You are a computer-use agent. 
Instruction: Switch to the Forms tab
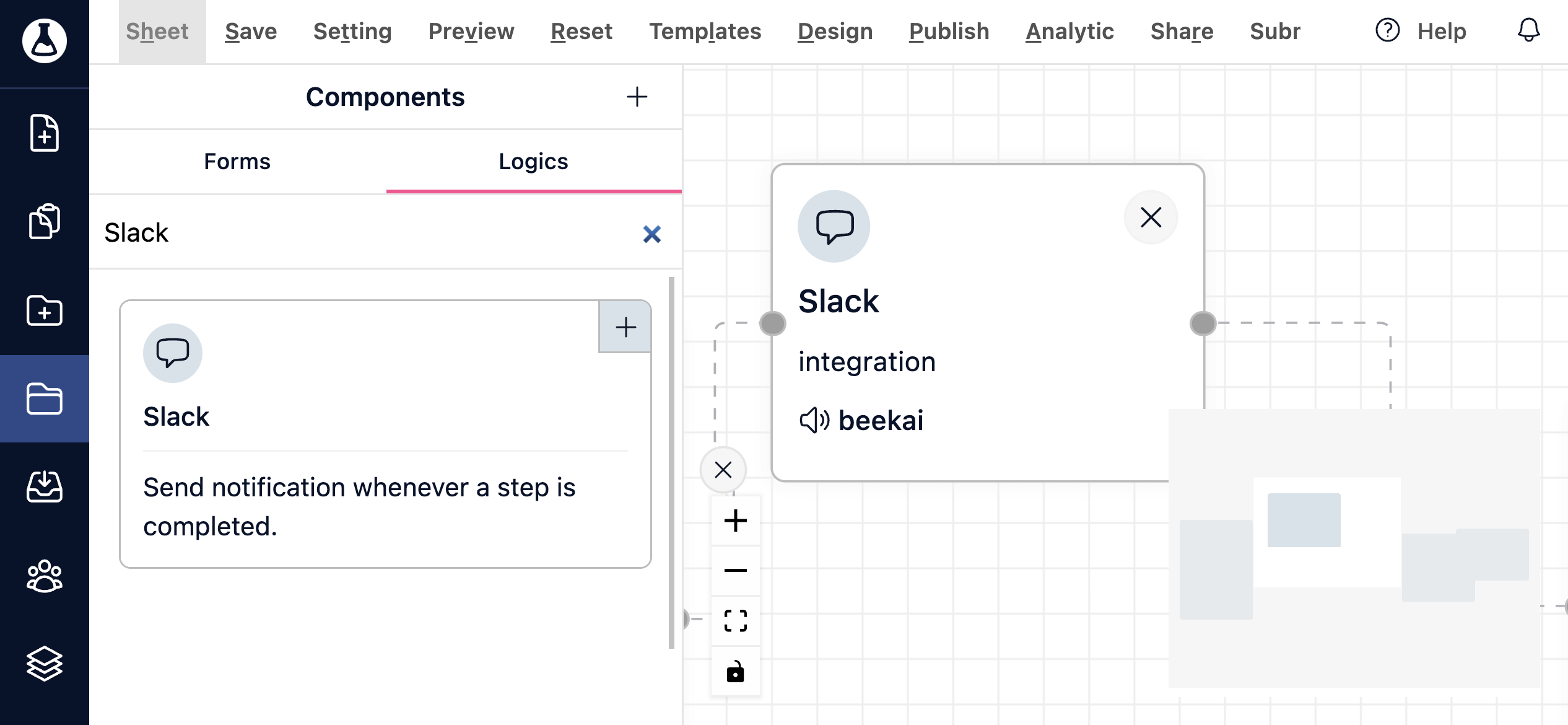click(x=237, y=161)
